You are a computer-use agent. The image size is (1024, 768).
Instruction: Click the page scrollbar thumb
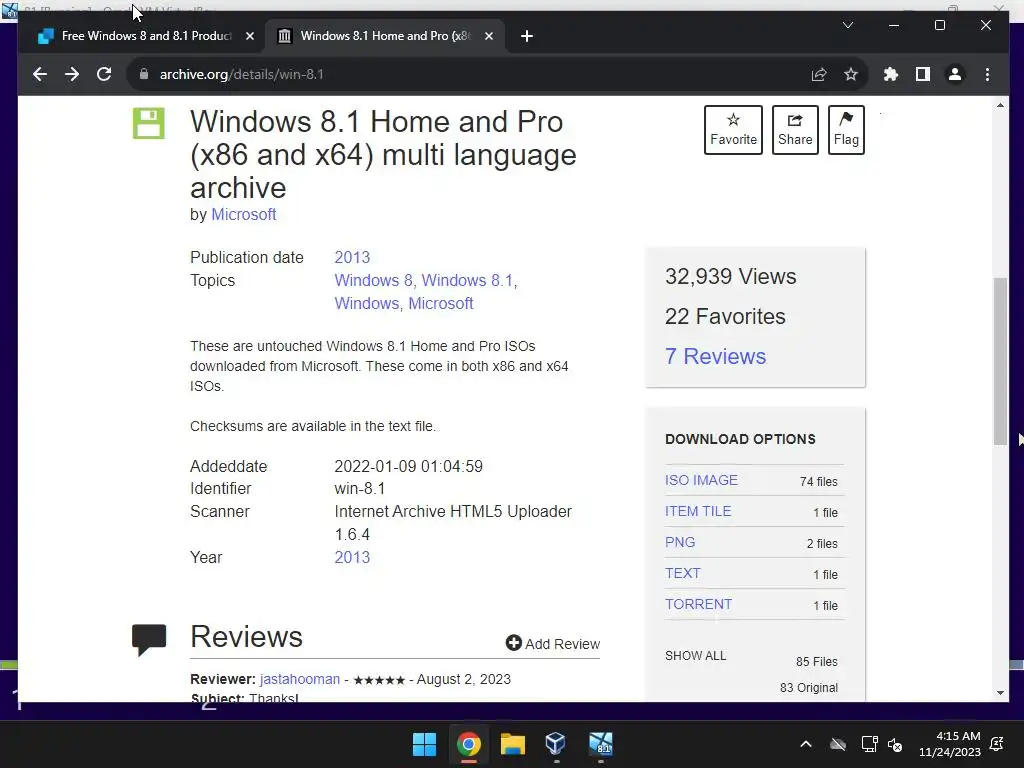[x=1000, y=361]
